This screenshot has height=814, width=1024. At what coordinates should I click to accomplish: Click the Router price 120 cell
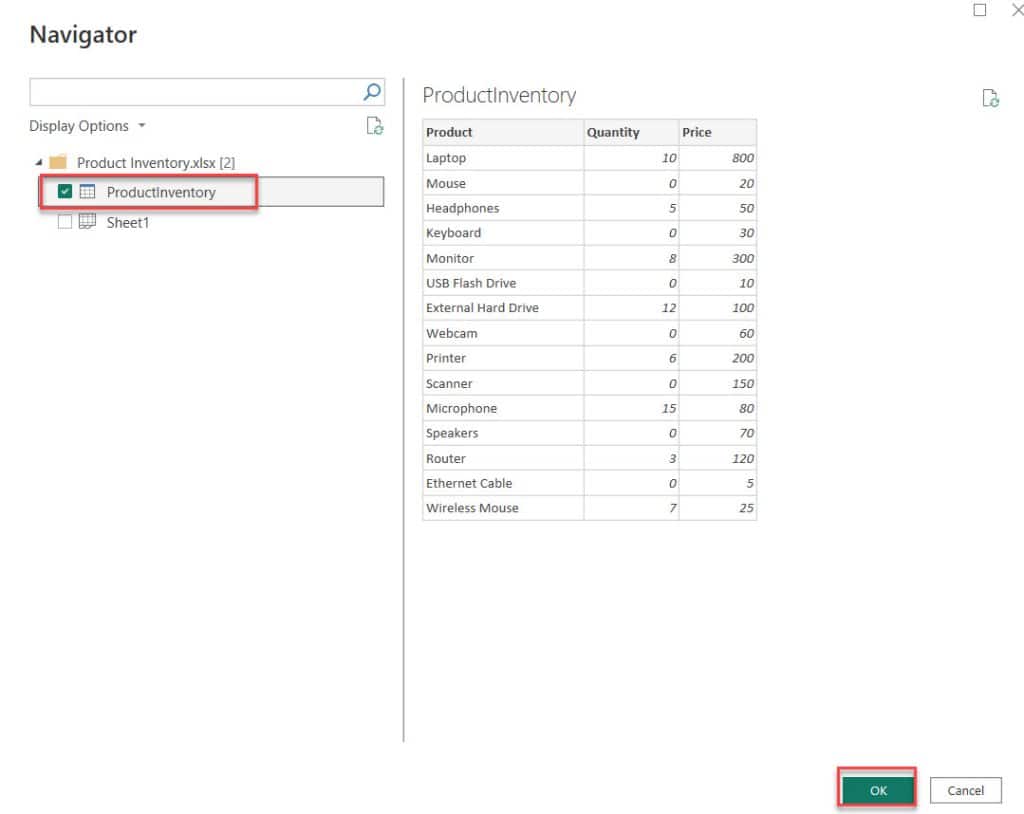pyautogui.click(x=718, y=459)
